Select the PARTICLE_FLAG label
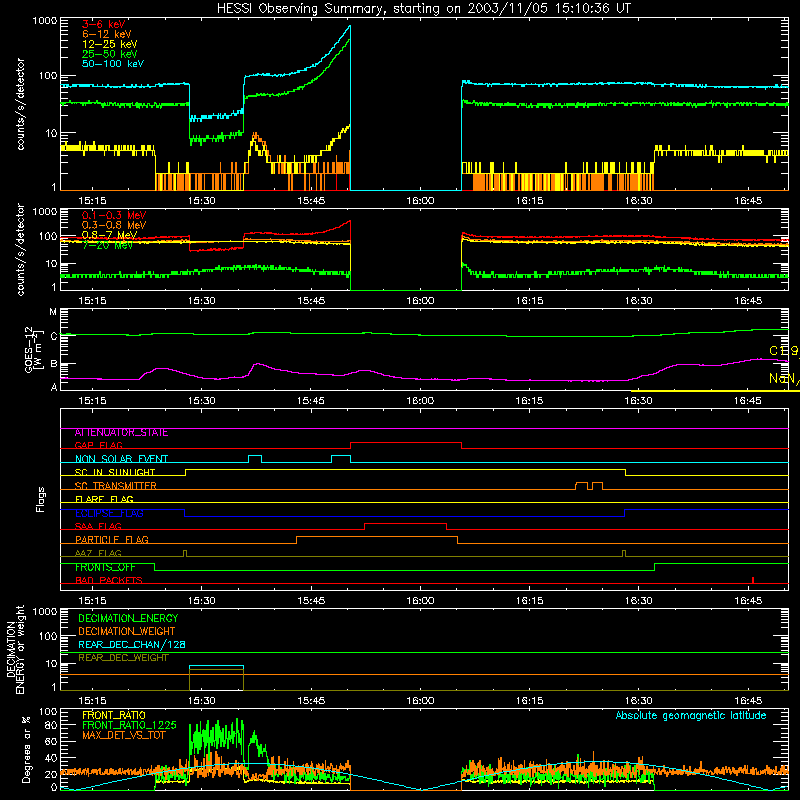This screenshot has width=800, height=800. [x=112, y=540]
